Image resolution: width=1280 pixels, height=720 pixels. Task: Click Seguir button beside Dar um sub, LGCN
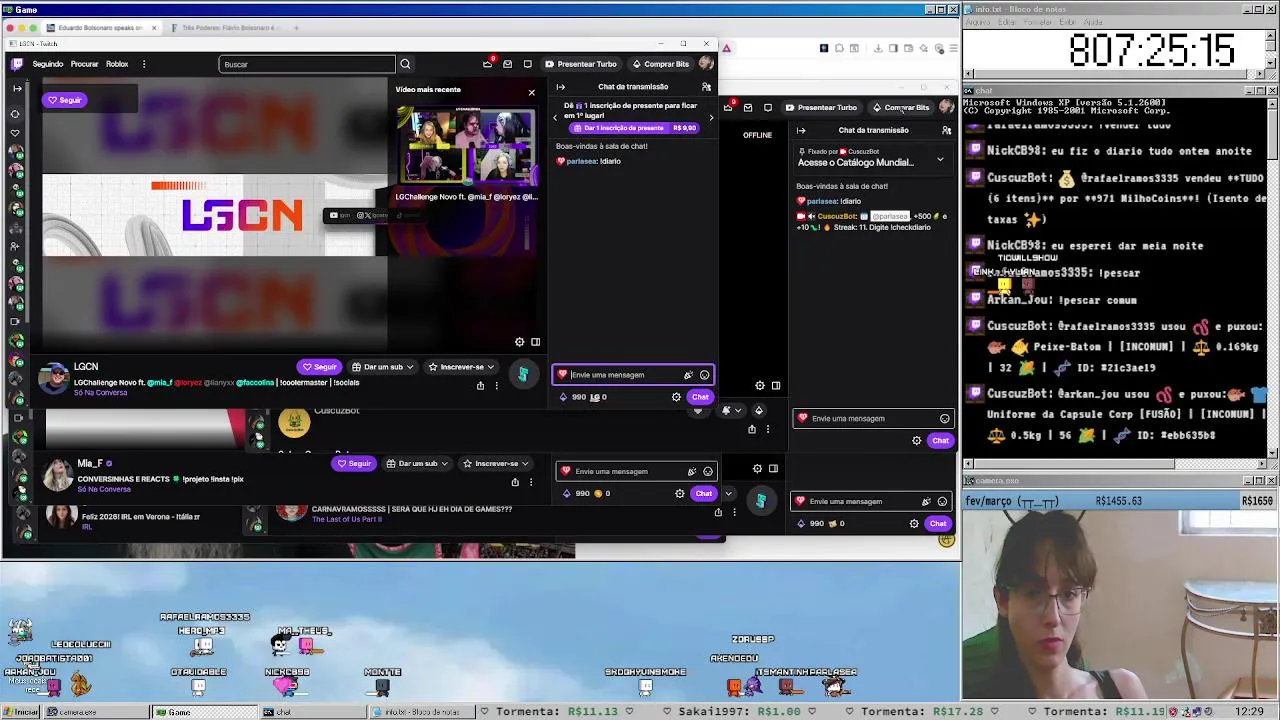coord(320,367)
